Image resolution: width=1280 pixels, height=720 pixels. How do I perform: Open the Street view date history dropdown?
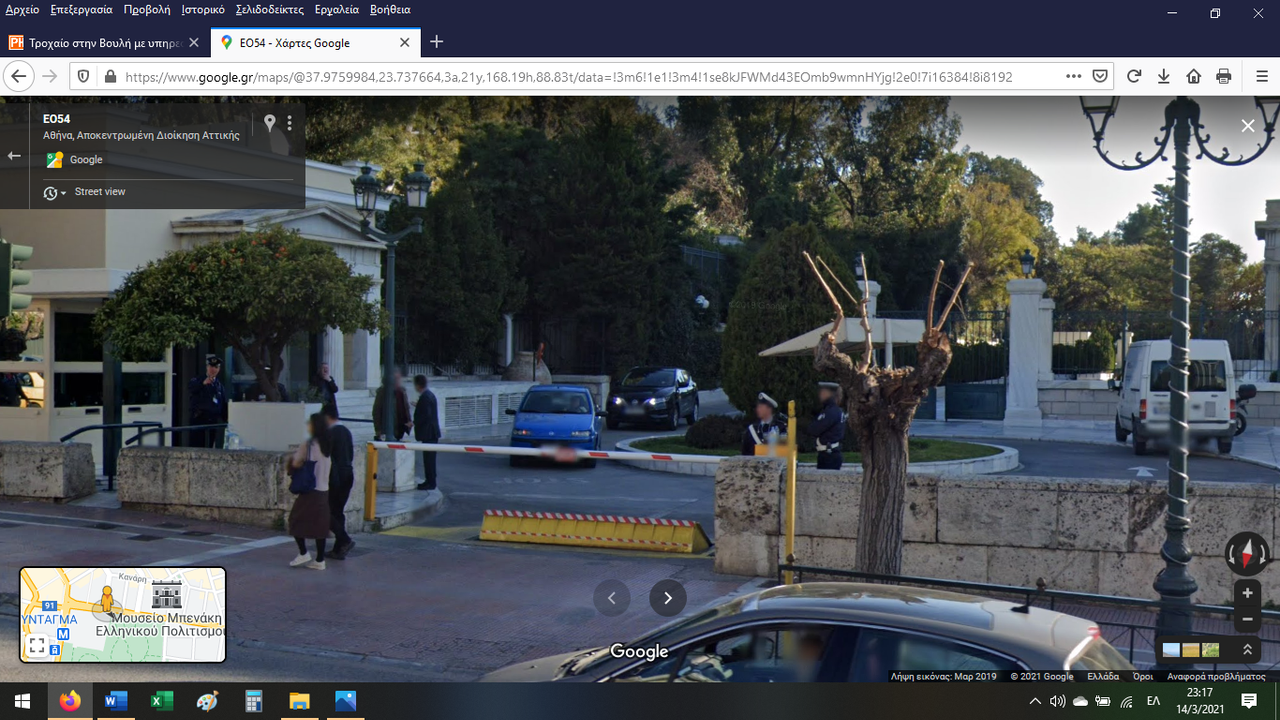[55, 193]
